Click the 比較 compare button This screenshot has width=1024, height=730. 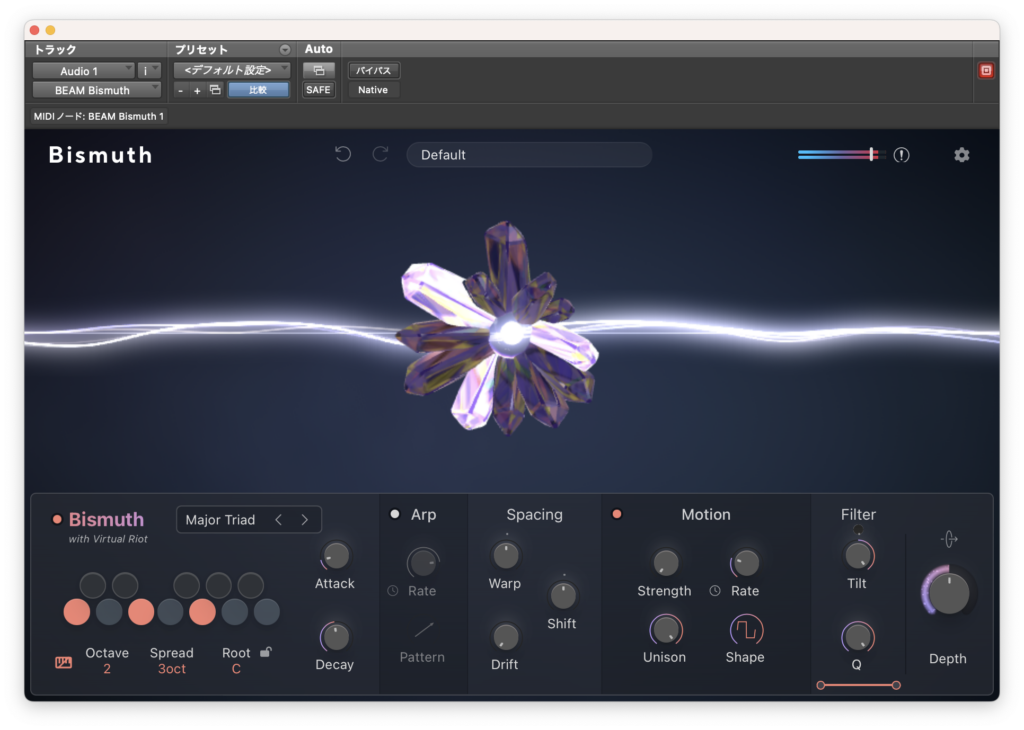coord(258,89)
